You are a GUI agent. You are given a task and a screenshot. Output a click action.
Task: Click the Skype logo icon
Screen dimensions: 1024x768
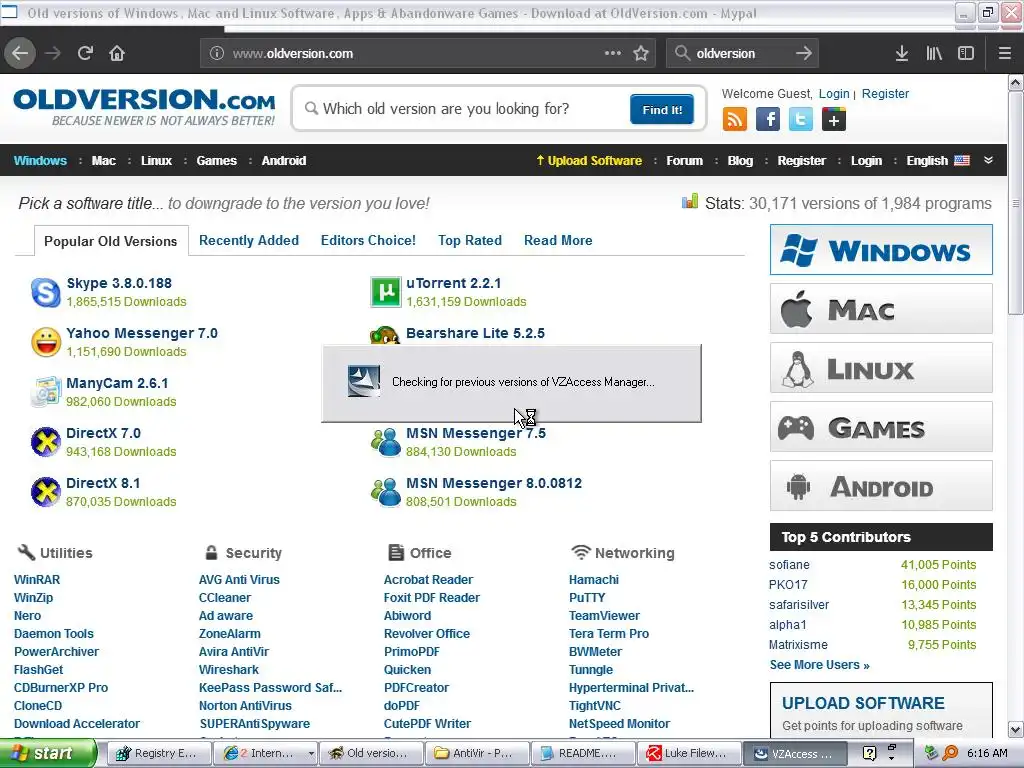pos(46,292)
